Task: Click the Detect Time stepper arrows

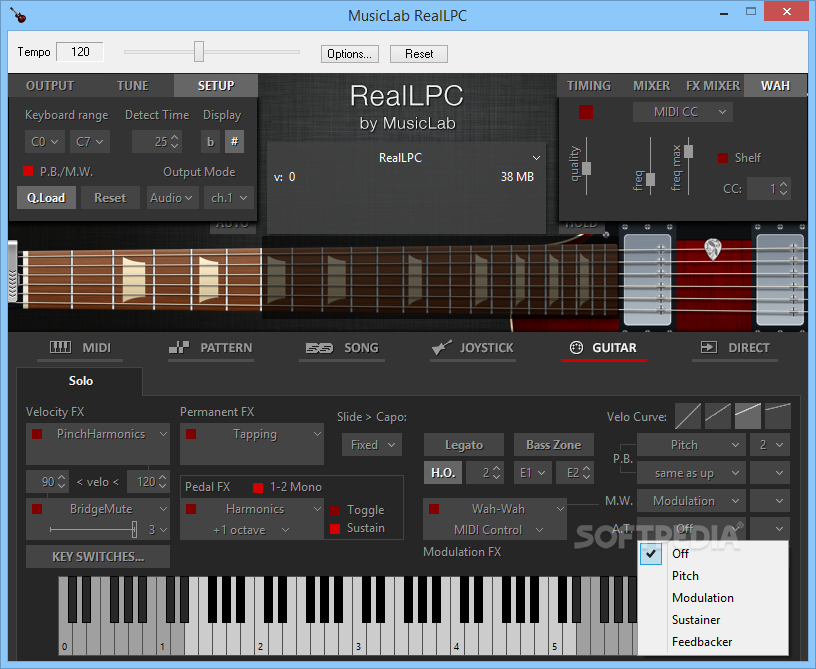Action: 175,142
